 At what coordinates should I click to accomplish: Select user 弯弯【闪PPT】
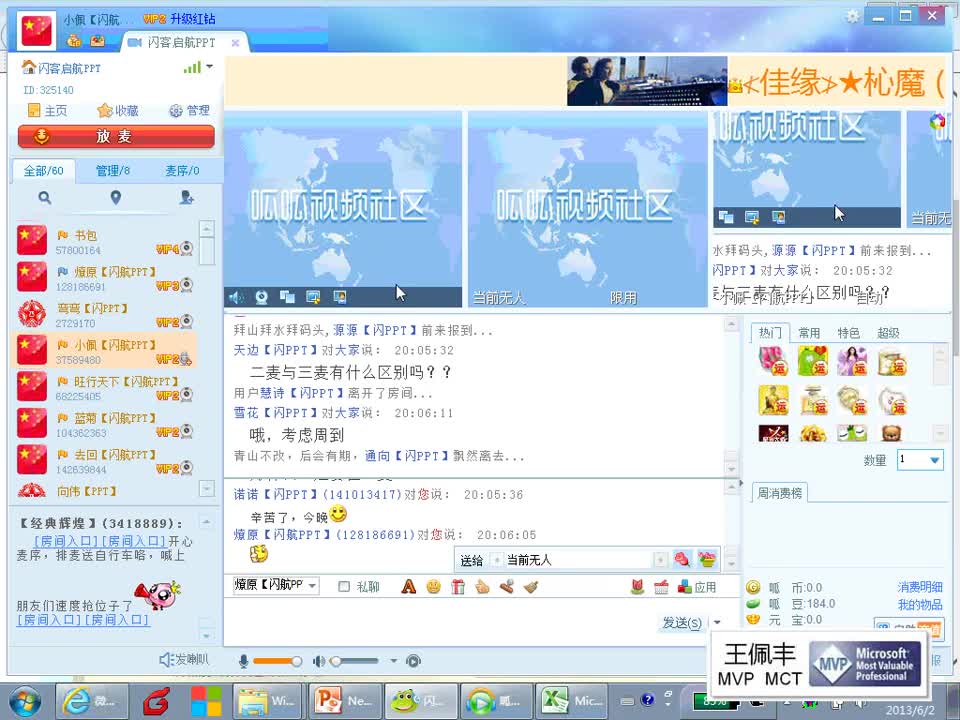[x=105, y=314]
